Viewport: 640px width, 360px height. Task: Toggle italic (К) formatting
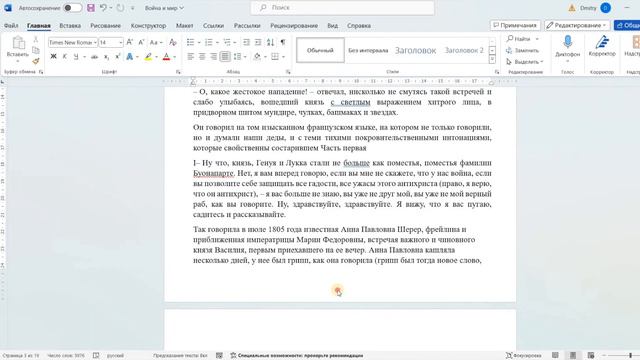pyautogui.click(x=64, y=57)
